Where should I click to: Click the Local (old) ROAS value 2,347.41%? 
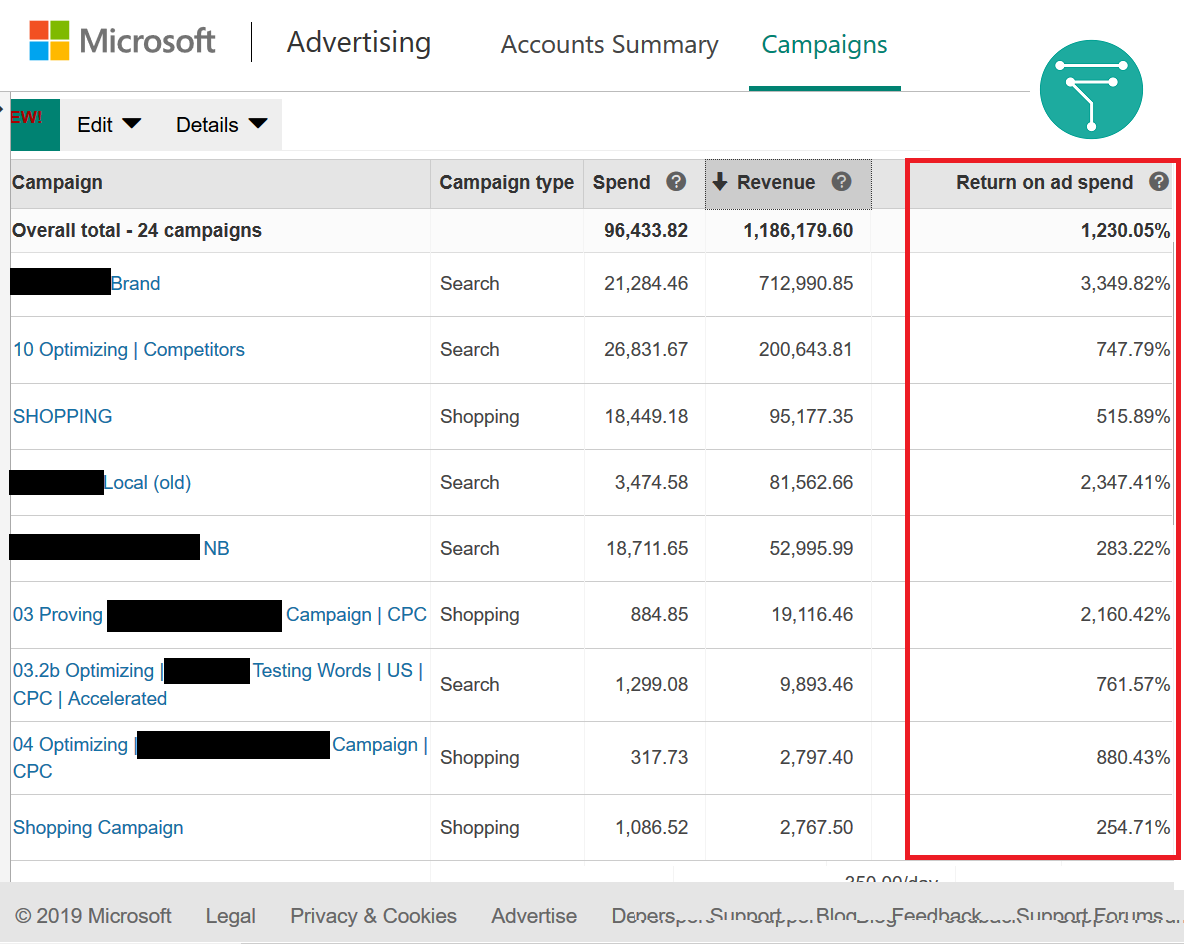point(1125,483)
